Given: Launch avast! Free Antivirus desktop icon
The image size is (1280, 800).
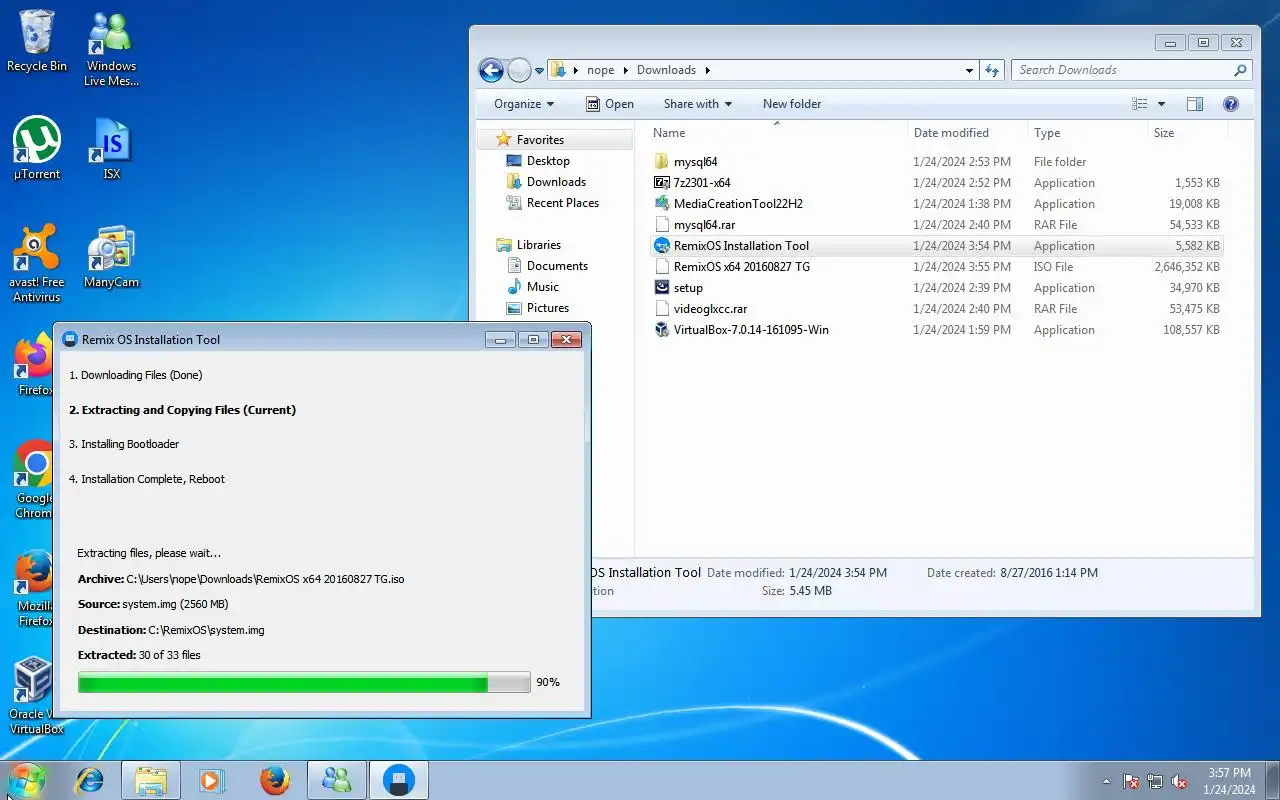Looking at the screenshot, I should 37,263.
